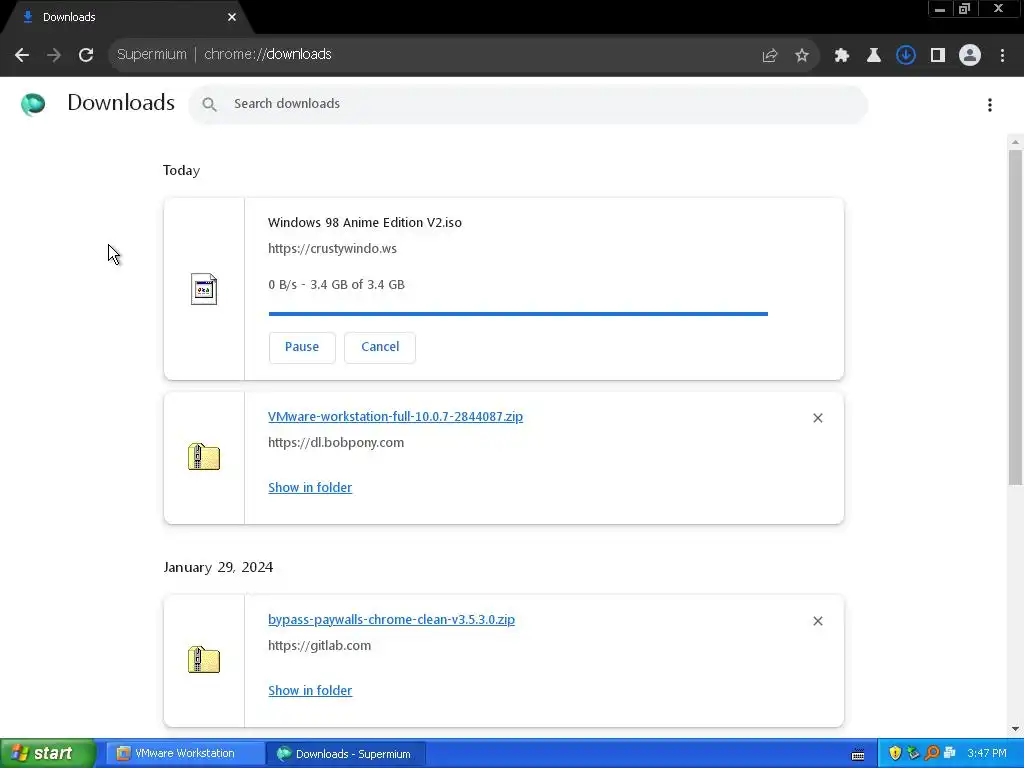Image resolution: width=1024 pixels, height=768 pixels.
Task: Open the browser three-dot menu
Action: coord(1002,56)
